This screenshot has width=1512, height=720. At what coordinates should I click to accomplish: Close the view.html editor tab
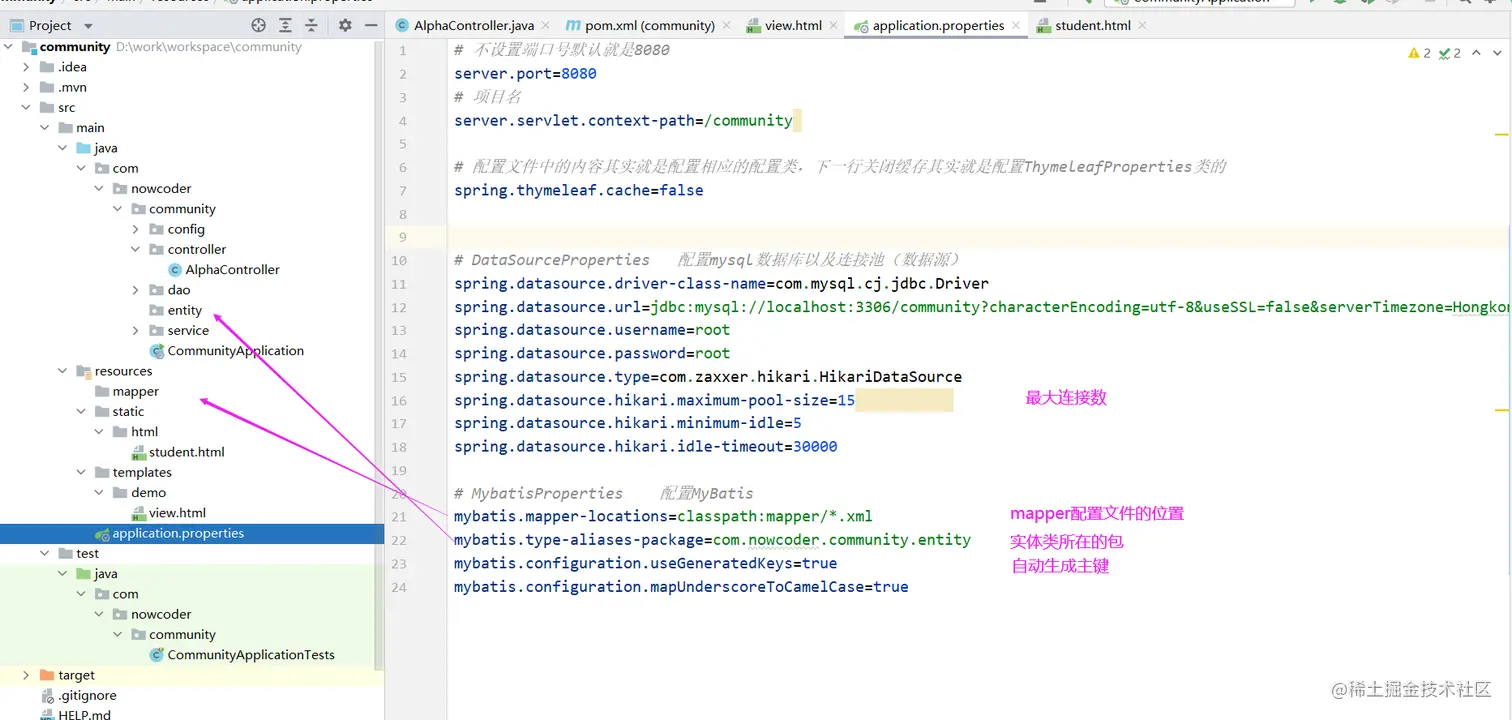pyautogui.click(x=832, y=26)
